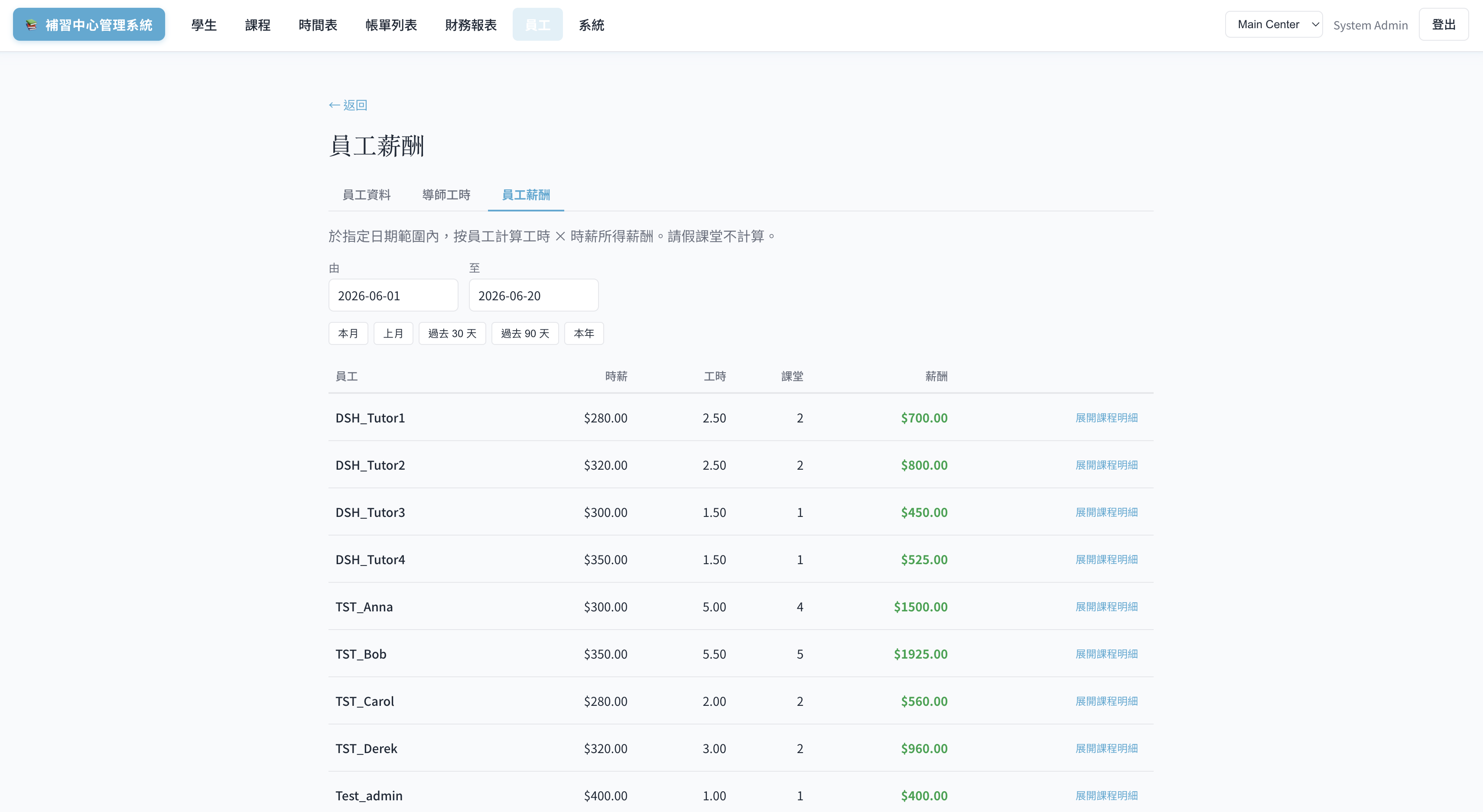Expand course details for TST_Anna
The width and height of the screenshot is (1483, 812).
(1106, 607)
